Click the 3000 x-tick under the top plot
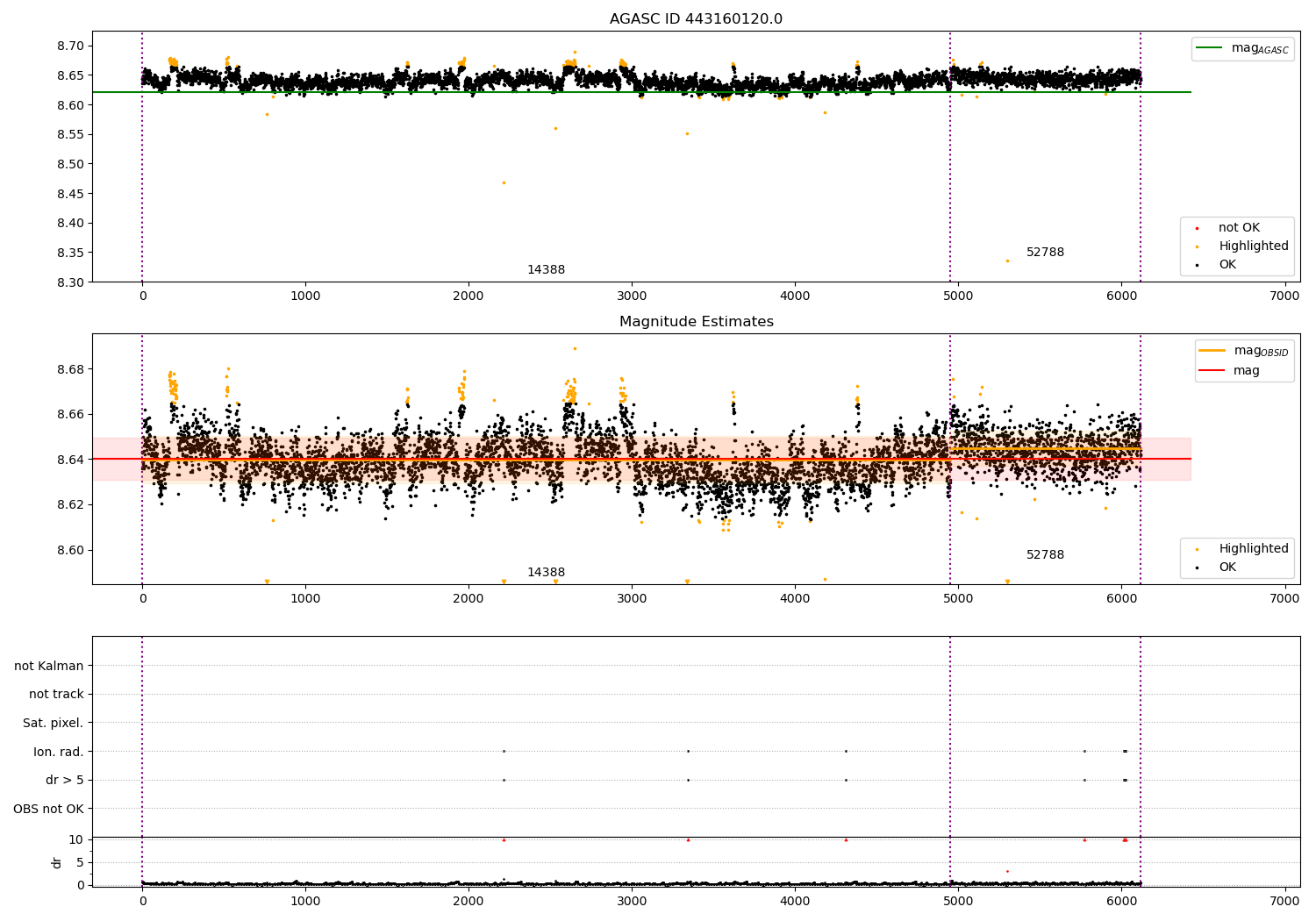 632,296
